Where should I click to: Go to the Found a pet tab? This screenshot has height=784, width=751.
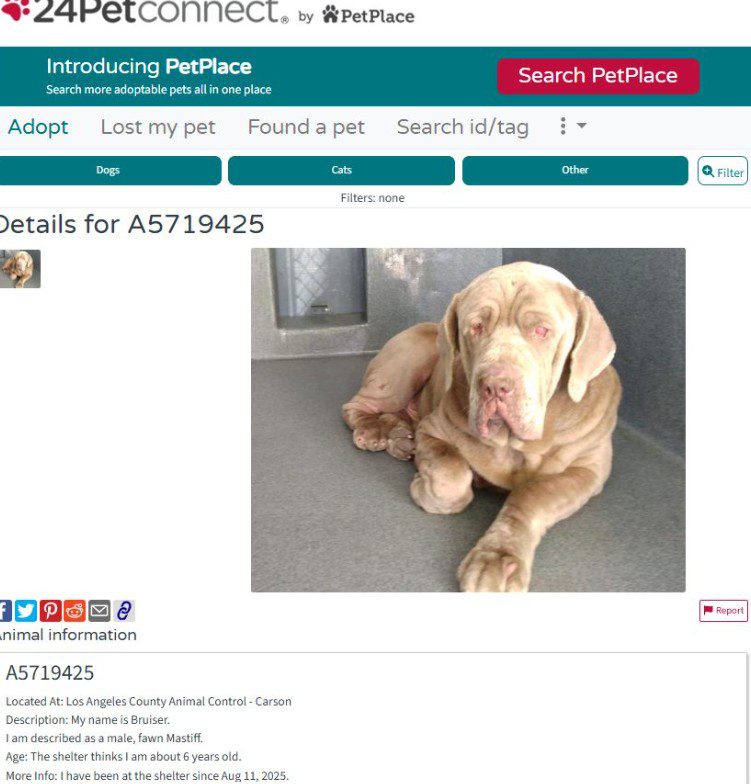point(306,127)
